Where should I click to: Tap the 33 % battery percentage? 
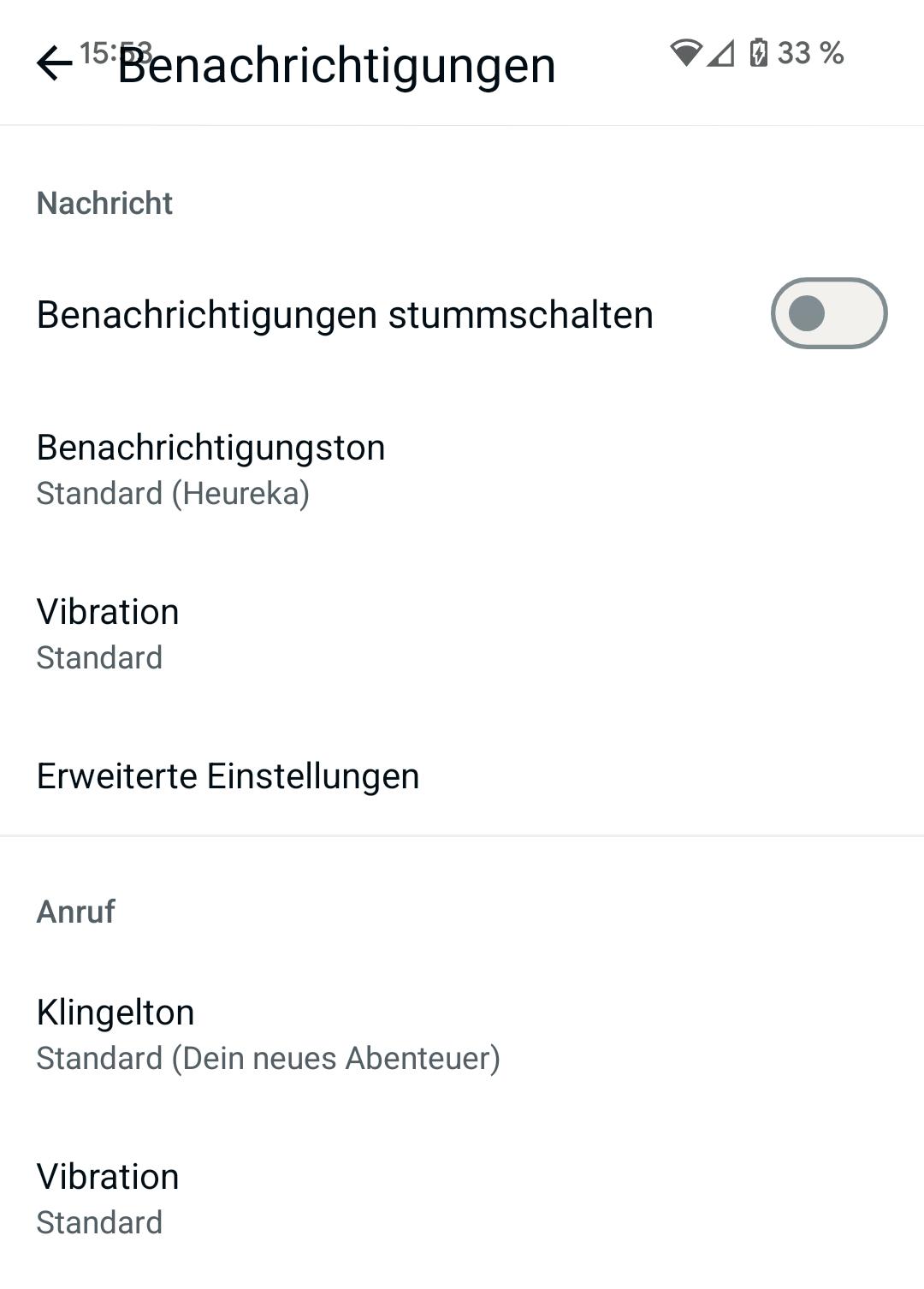(x=810, y=53)
